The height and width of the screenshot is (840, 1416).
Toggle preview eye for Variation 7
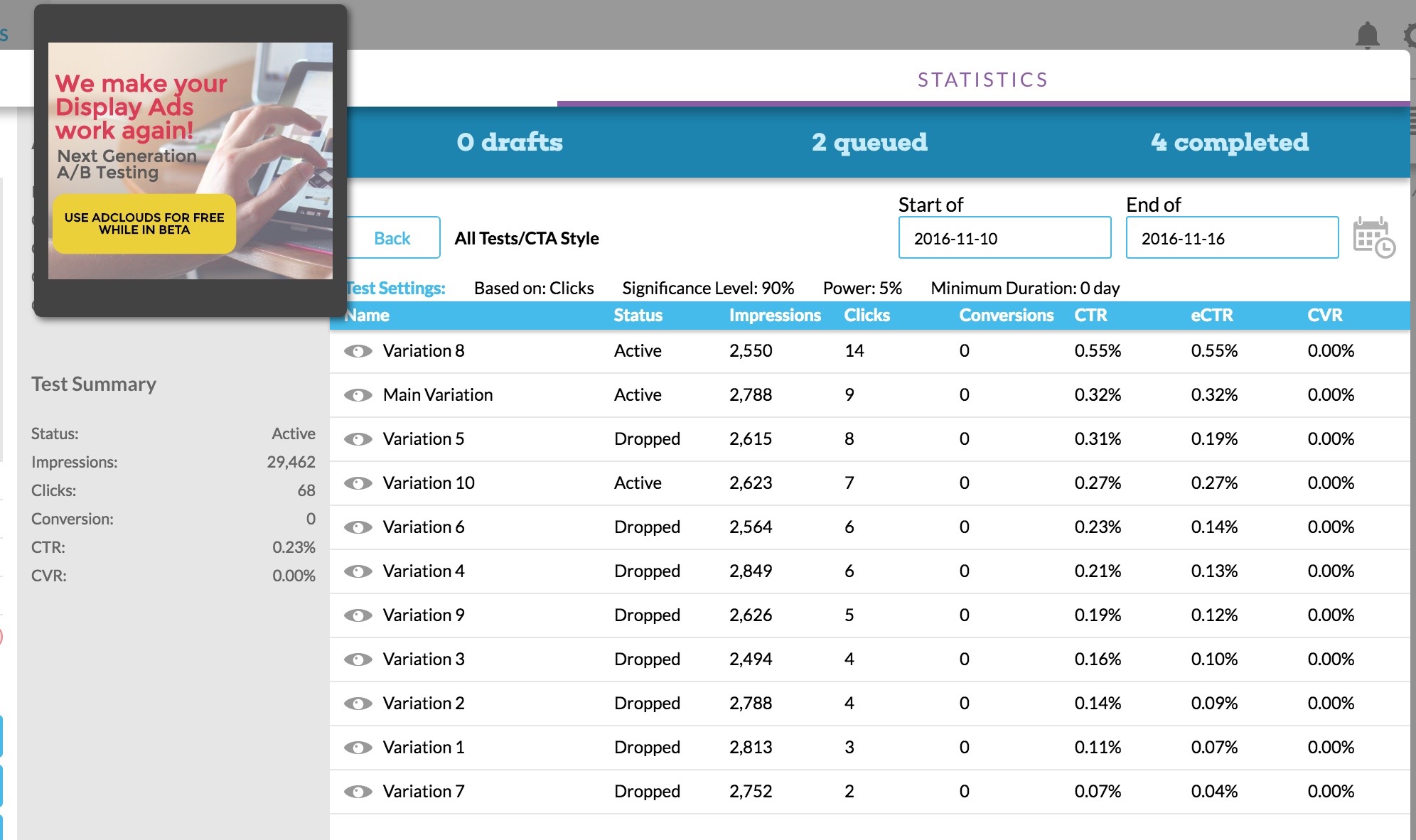[358, 792]
